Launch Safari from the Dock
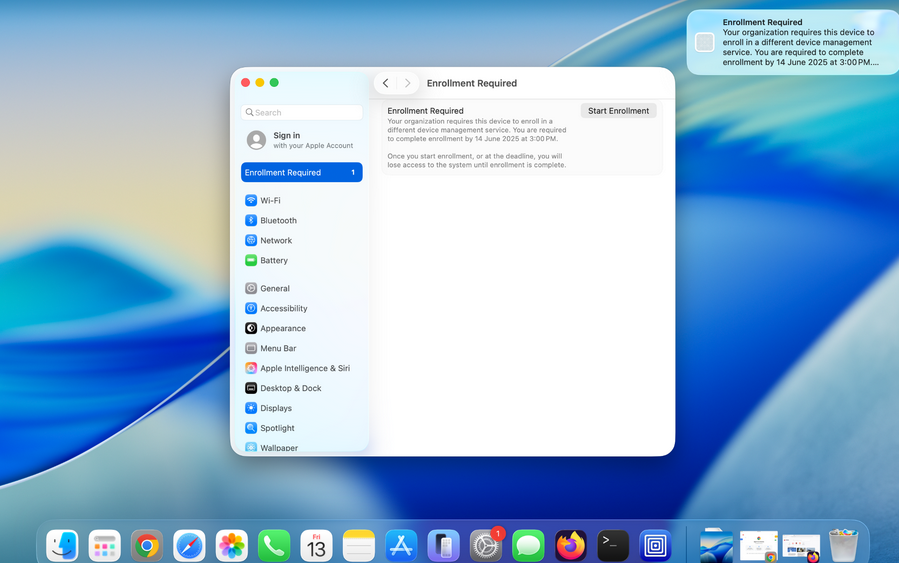This screenshot has height=563, width=899. 189,545
